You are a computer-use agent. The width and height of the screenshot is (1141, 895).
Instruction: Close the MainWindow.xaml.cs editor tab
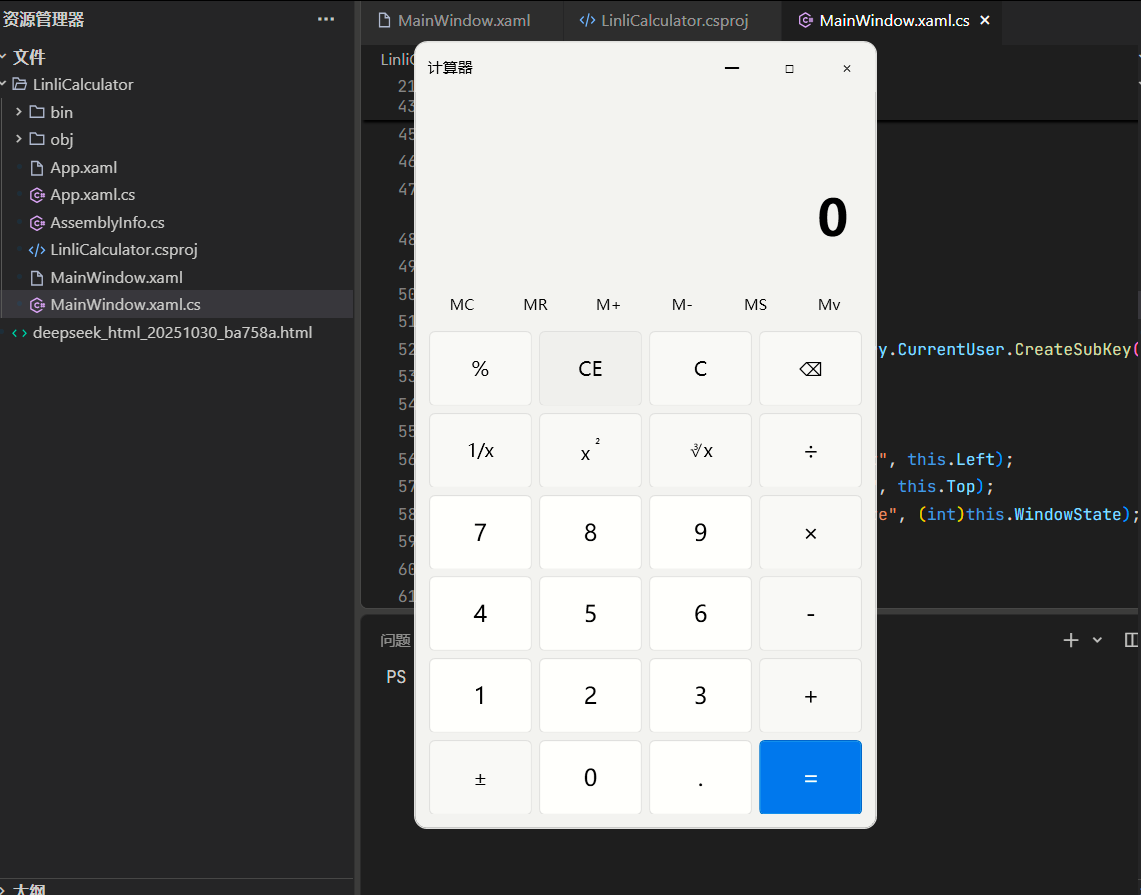985,20
